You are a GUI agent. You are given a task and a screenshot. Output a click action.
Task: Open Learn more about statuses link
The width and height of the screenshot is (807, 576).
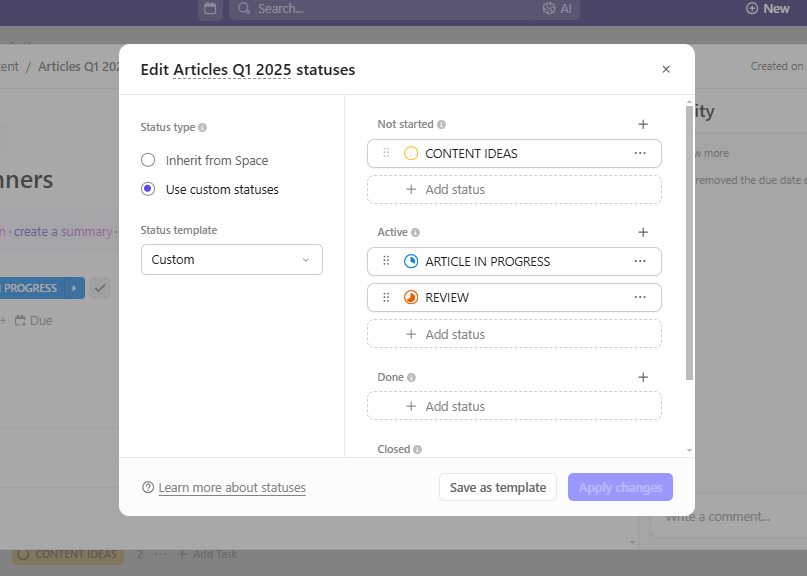pyautogui.click(x=232, y=487)
